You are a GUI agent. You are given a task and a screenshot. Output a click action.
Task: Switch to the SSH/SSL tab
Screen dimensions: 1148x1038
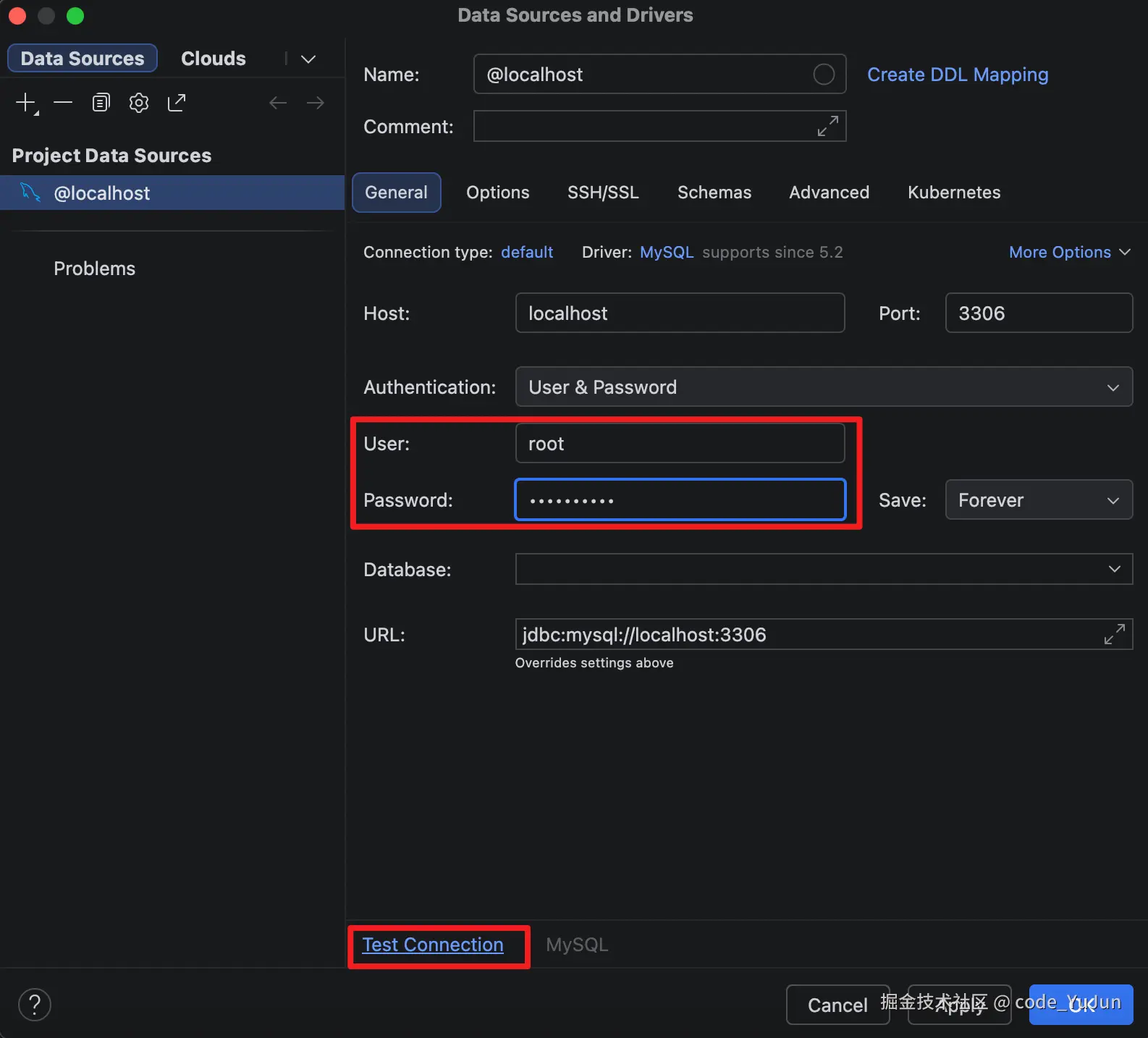(603, 193)
